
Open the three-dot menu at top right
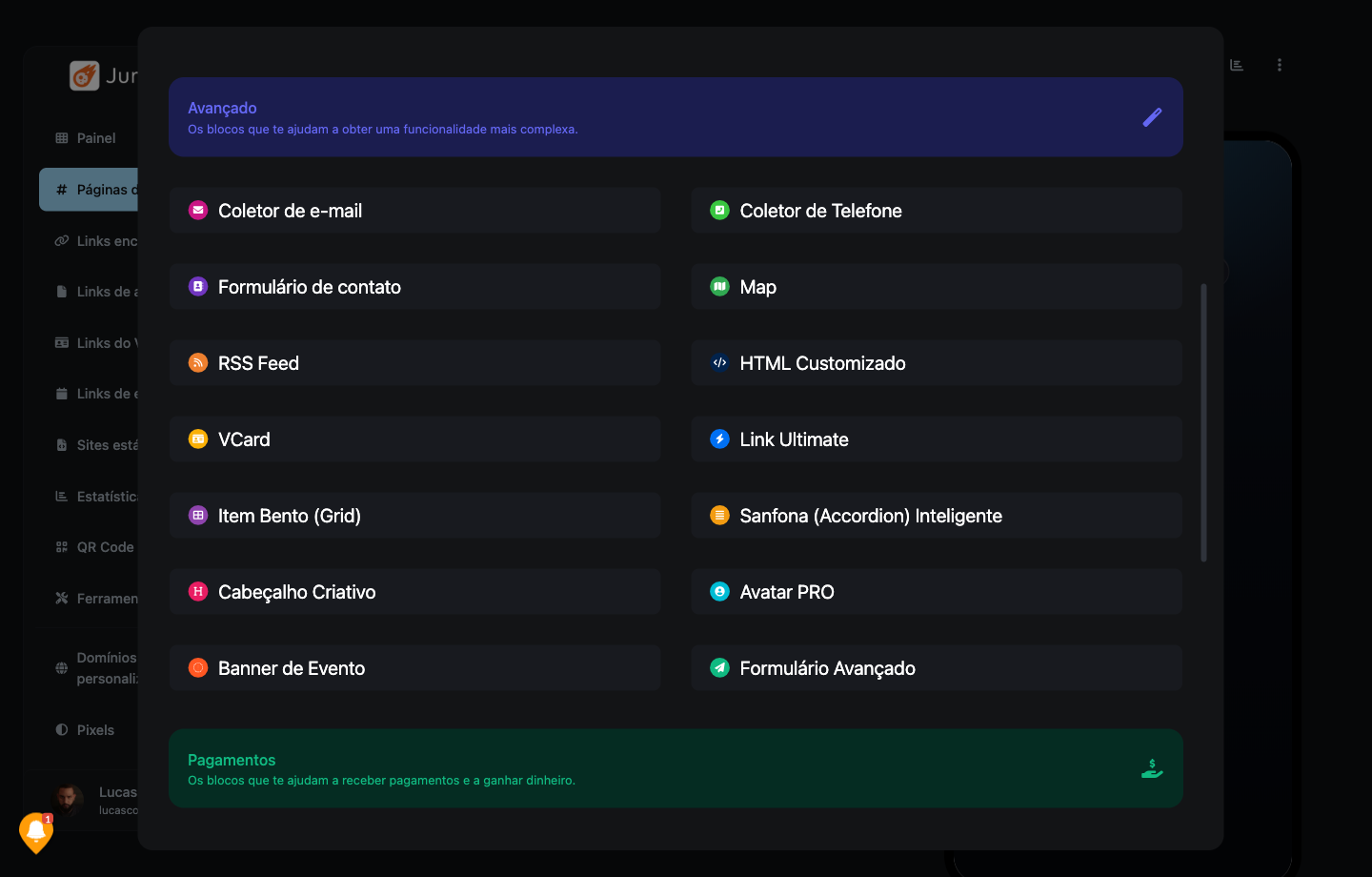point(1279,65)
